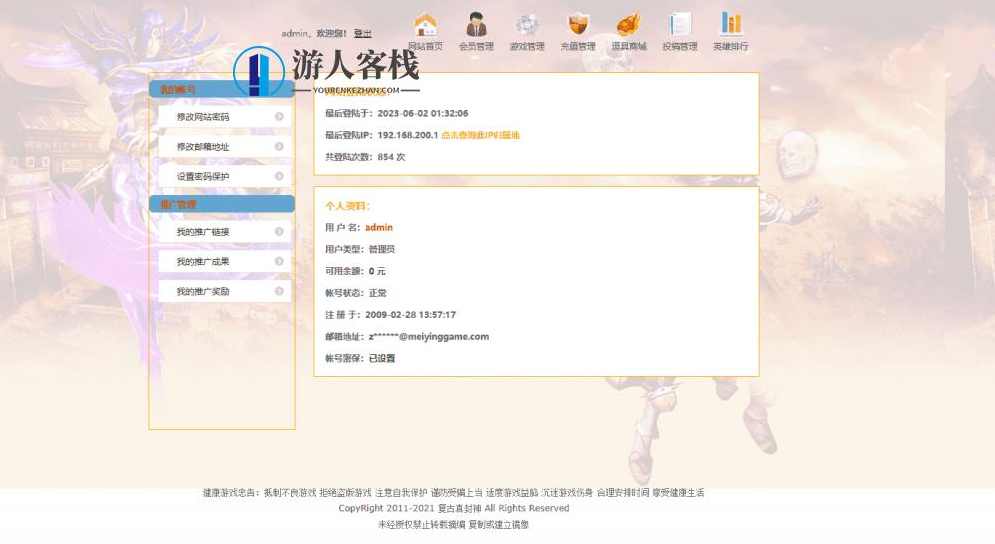Click the orange username admin in profile
995x544 pixels.
[379, 227]
